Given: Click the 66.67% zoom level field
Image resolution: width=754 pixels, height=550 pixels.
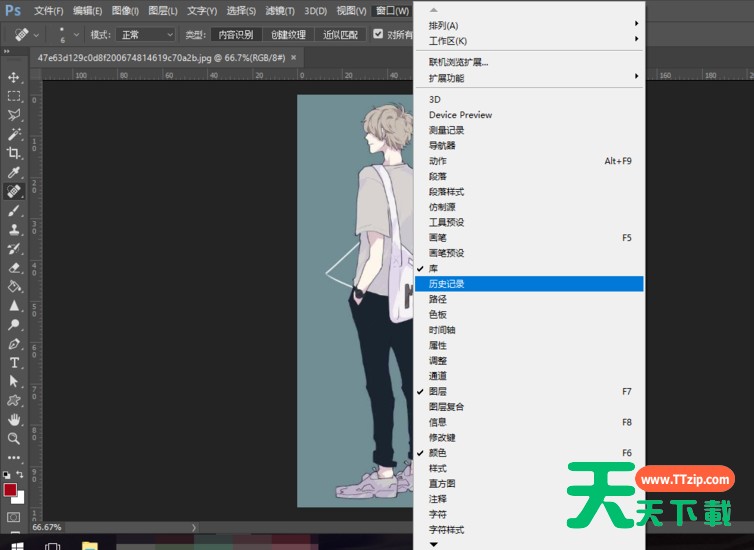Looking at the screenshot, I should [47, 527].
